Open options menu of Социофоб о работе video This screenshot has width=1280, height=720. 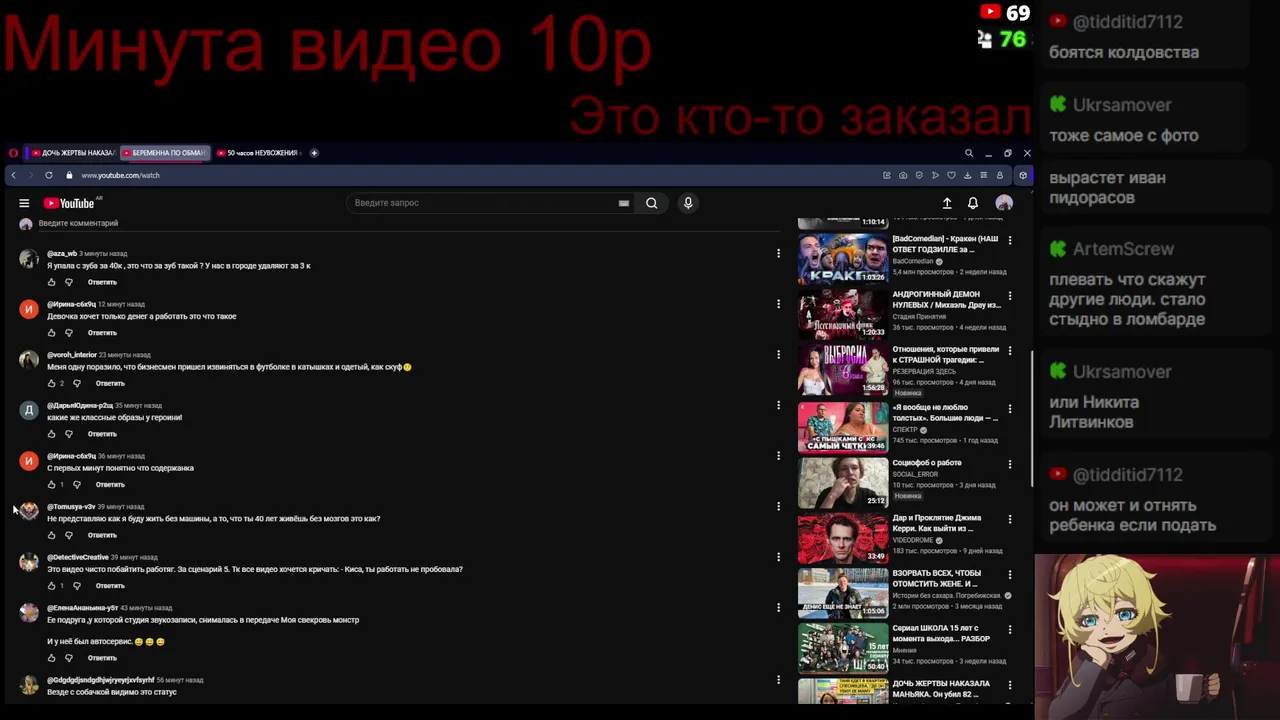click(x=1010, y=464)
